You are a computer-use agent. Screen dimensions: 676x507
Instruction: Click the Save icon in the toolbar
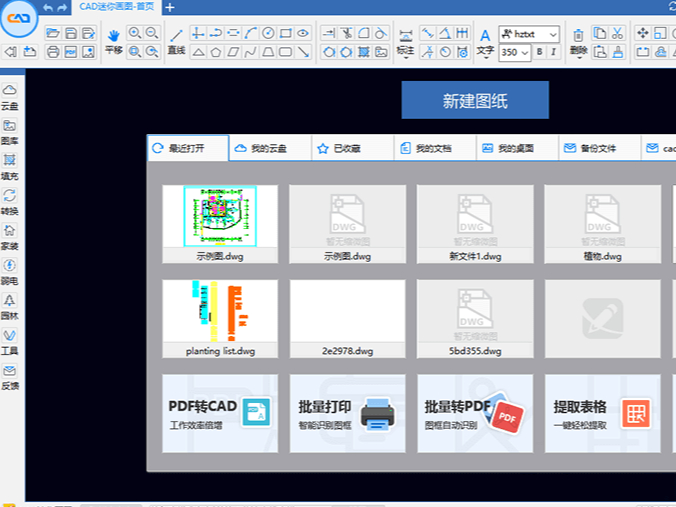[x=71, y=33]
